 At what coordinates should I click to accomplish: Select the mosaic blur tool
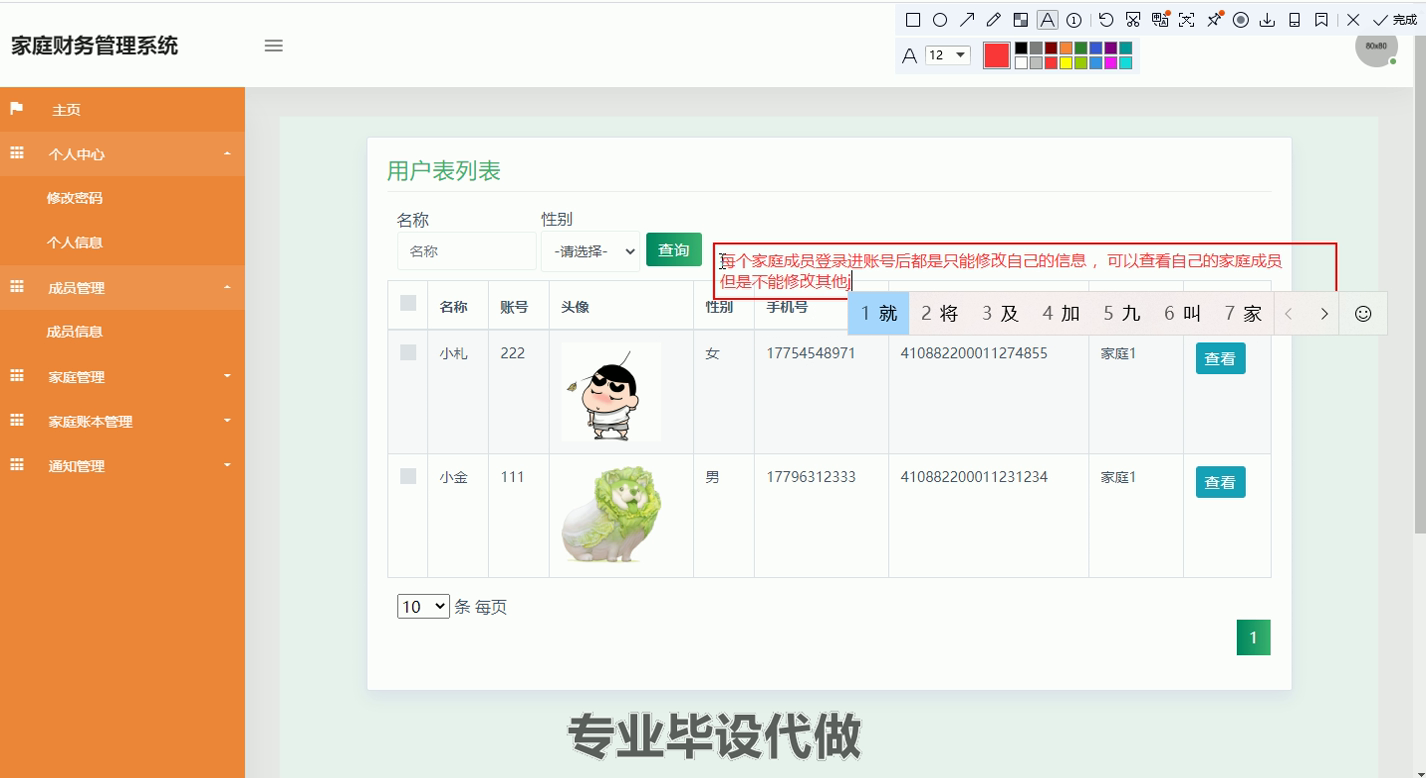[x=1020, y=20]
